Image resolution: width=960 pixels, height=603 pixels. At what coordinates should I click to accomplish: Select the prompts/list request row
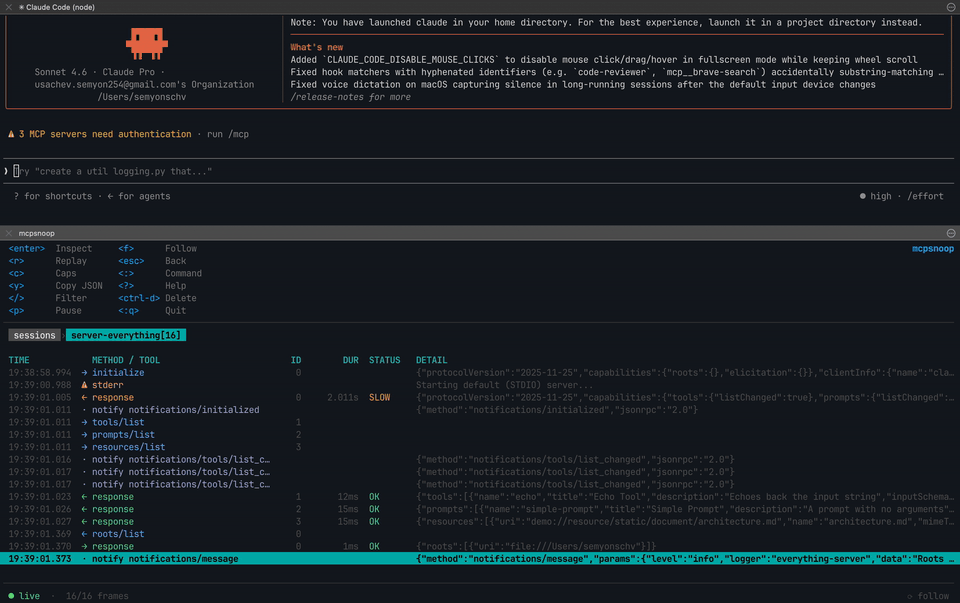(x=480, y=435)
